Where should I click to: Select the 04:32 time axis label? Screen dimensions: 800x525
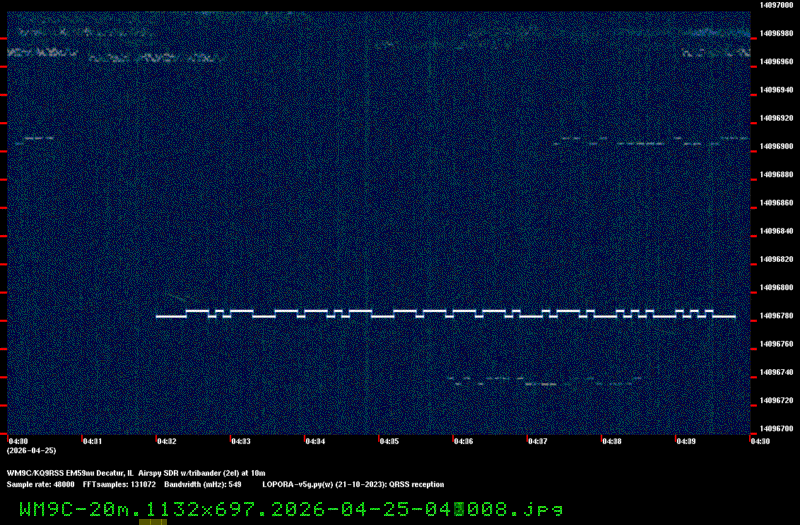(x=167, y=441)
